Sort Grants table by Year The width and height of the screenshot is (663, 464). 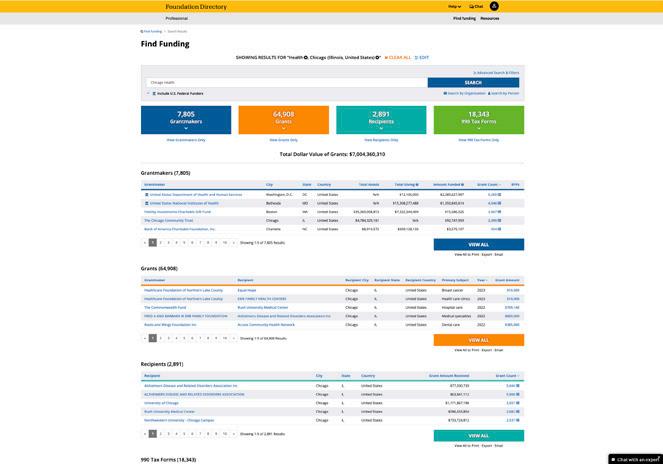(x=482, y=280)
